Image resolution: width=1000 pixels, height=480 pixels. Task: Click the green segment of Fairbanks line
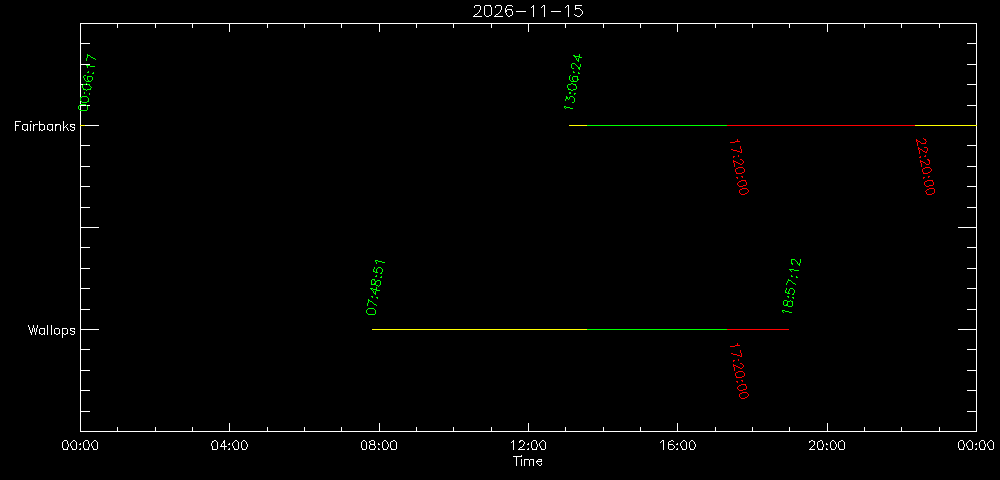coord(657,126)
